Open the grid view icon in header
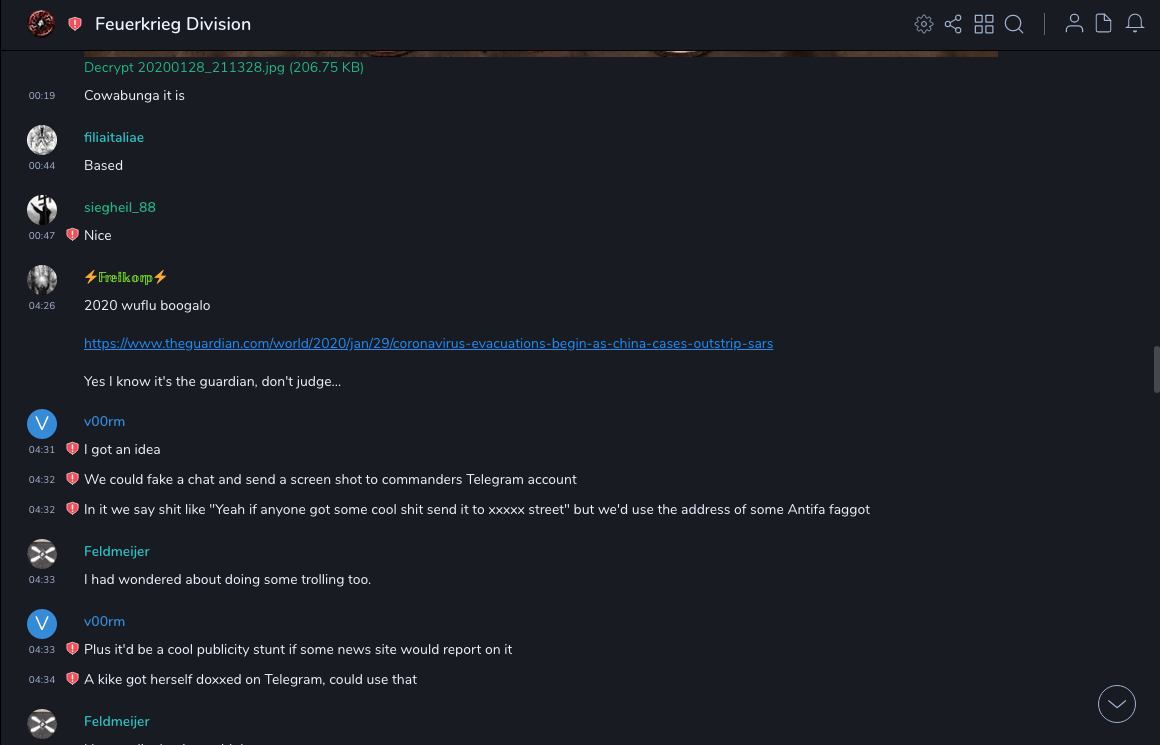1160x745 pixels. click(x=984, y=24)
